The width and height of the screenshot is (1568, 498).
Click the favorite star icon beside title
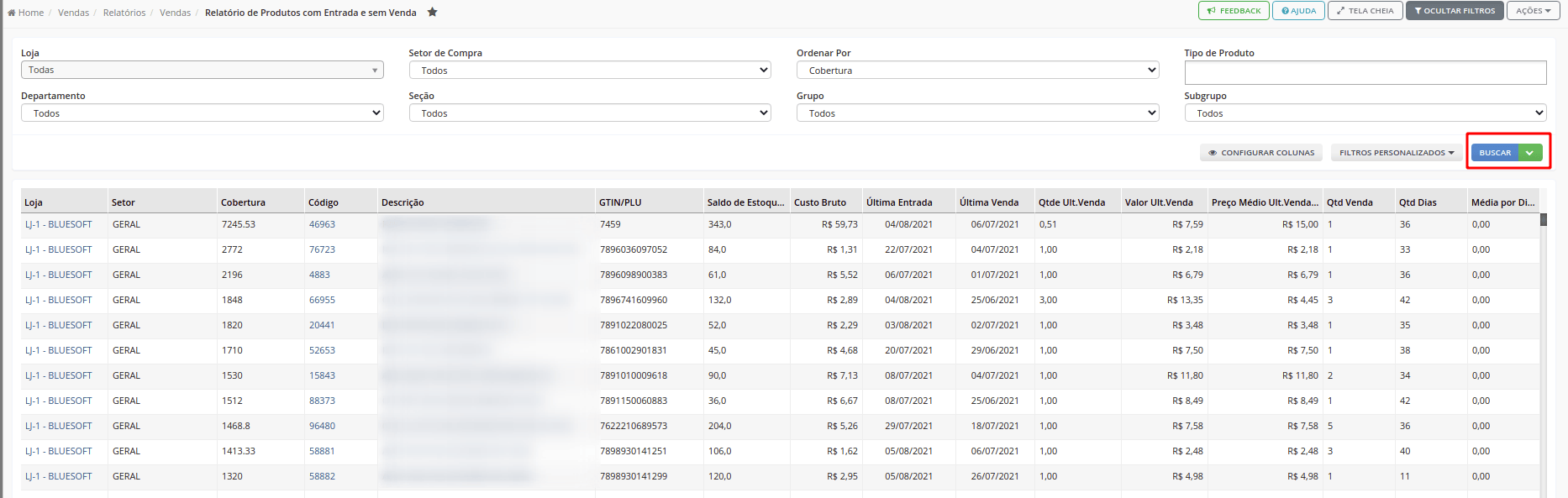pos(432,12)
